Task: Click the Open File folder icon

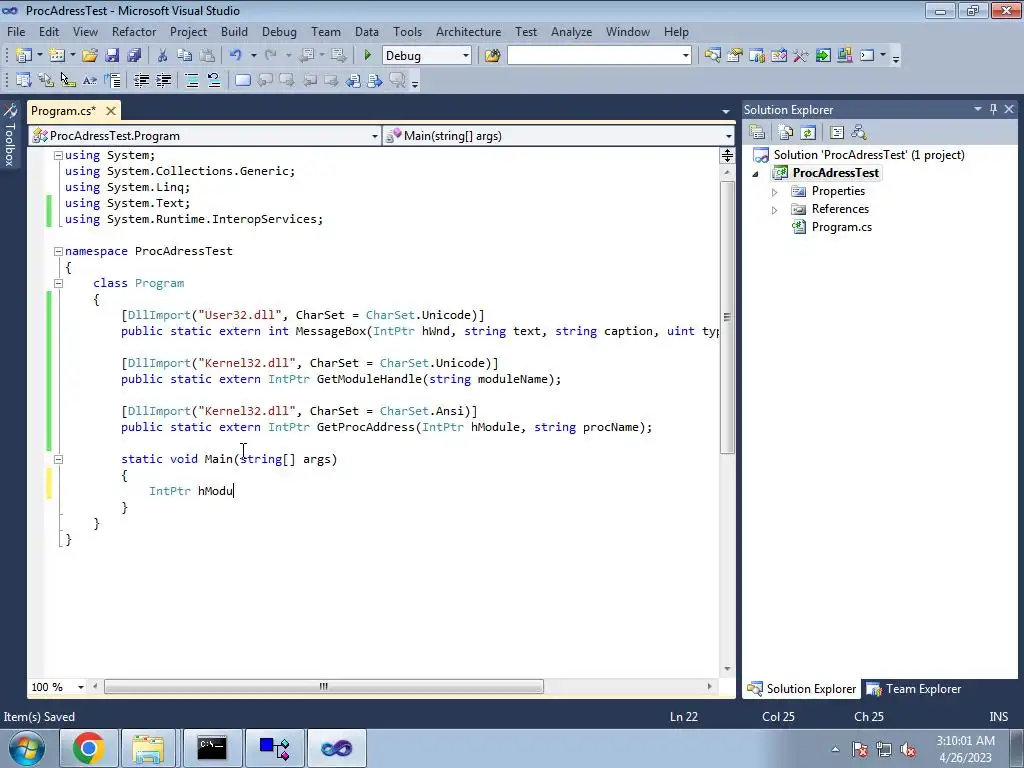Action: [89, 56]
